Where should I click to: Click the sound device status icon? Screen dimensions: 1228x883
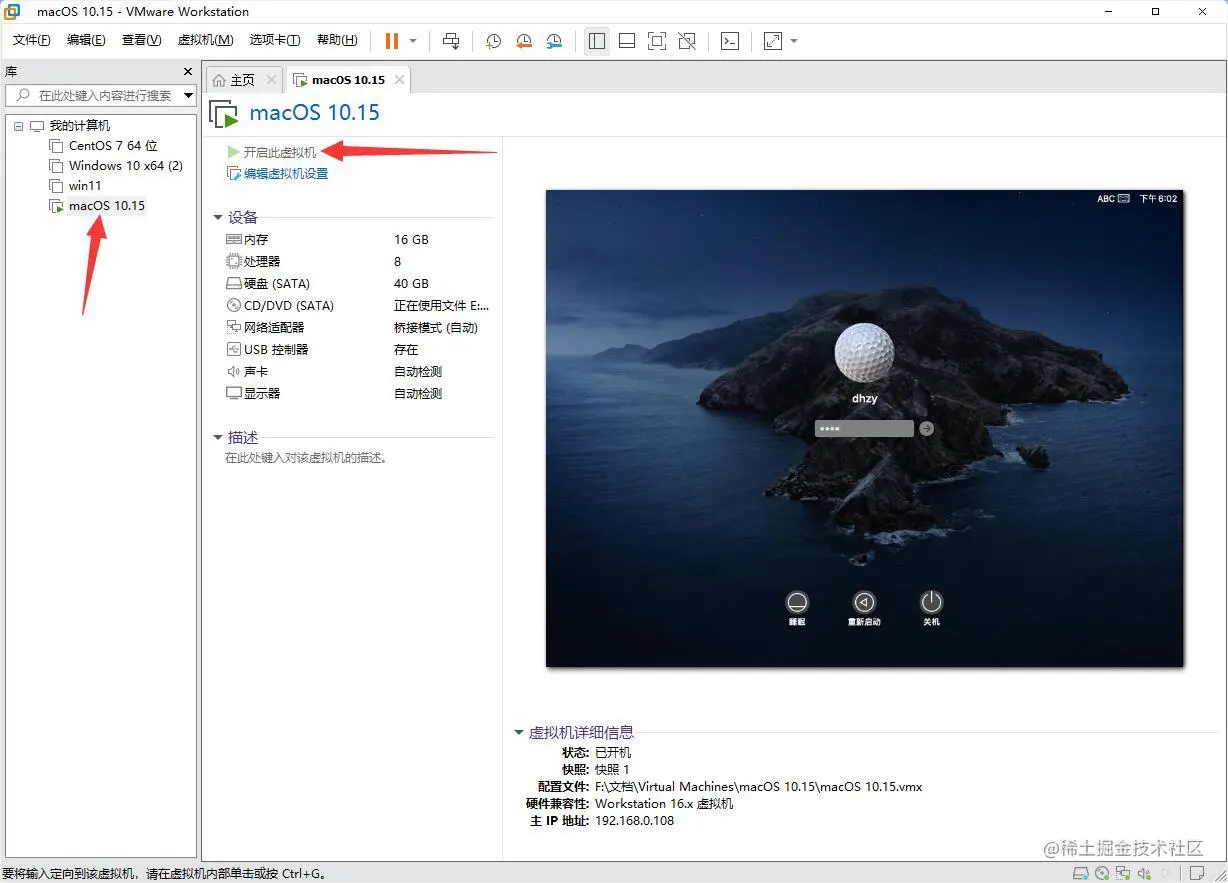pos(1145,872)
